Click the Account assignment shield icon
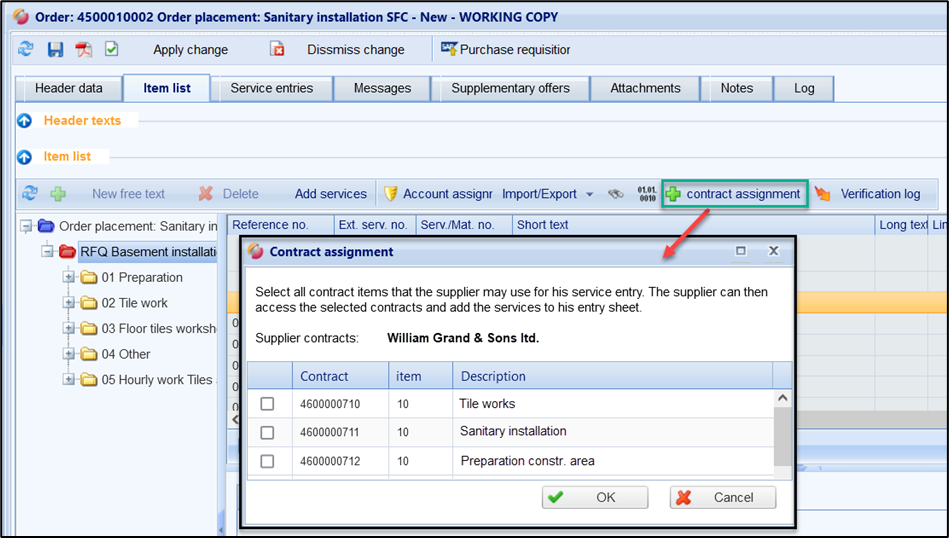The image size is (949, 538). [x=390, y=194]
